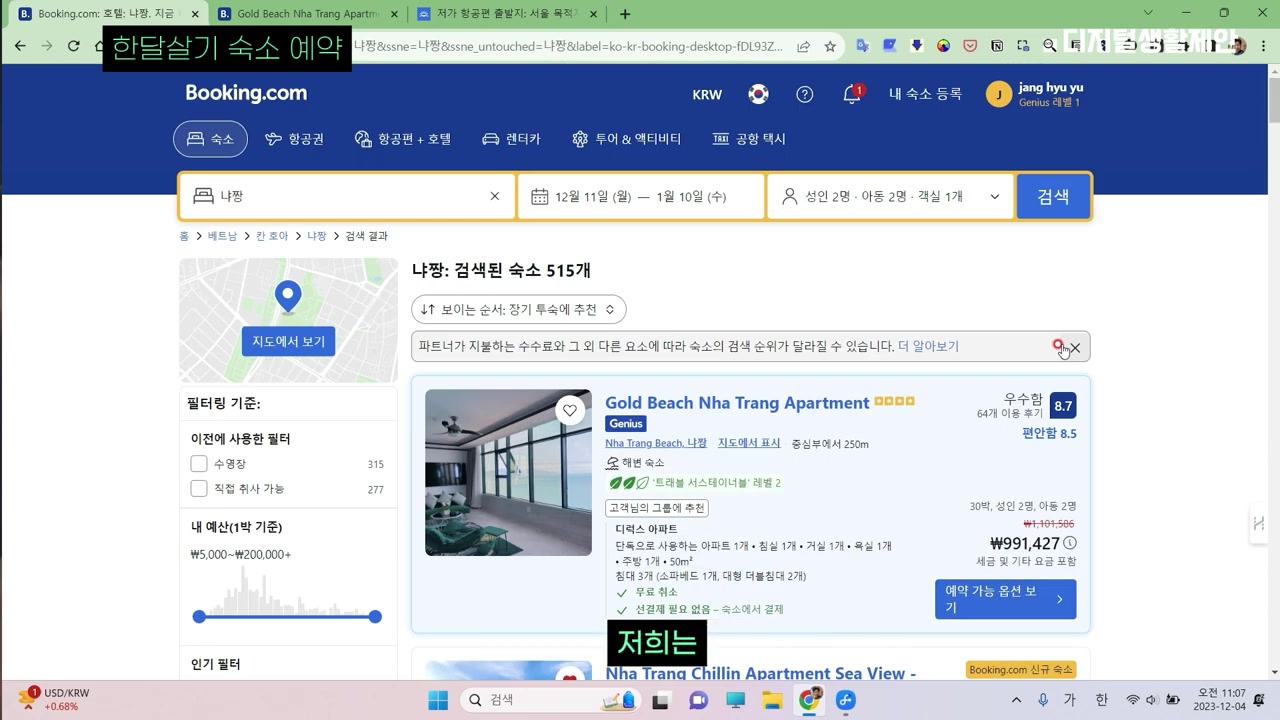
Task: Open the Chrome three-dot menu
Action: pos(1262,46)
